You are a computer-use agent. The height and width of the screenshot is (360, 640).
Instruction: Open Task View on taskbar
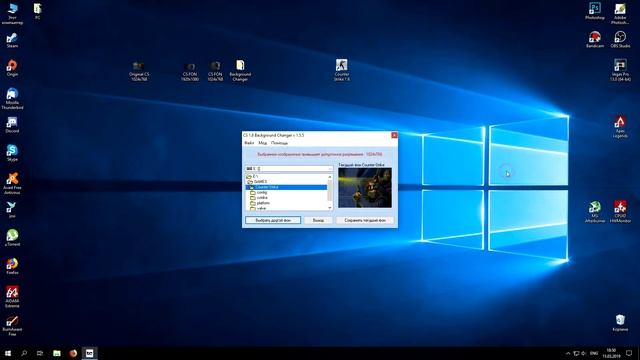click(x=40, y=353)
